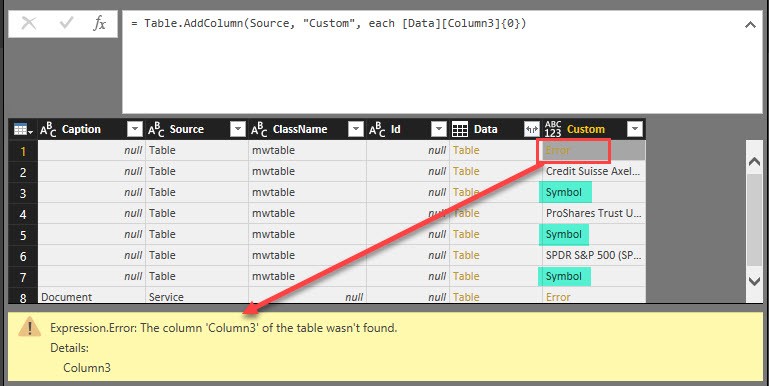Click the fx function icon
This screenshot has width=769, height=386.
pyautogui.click(x=100, y=23)
